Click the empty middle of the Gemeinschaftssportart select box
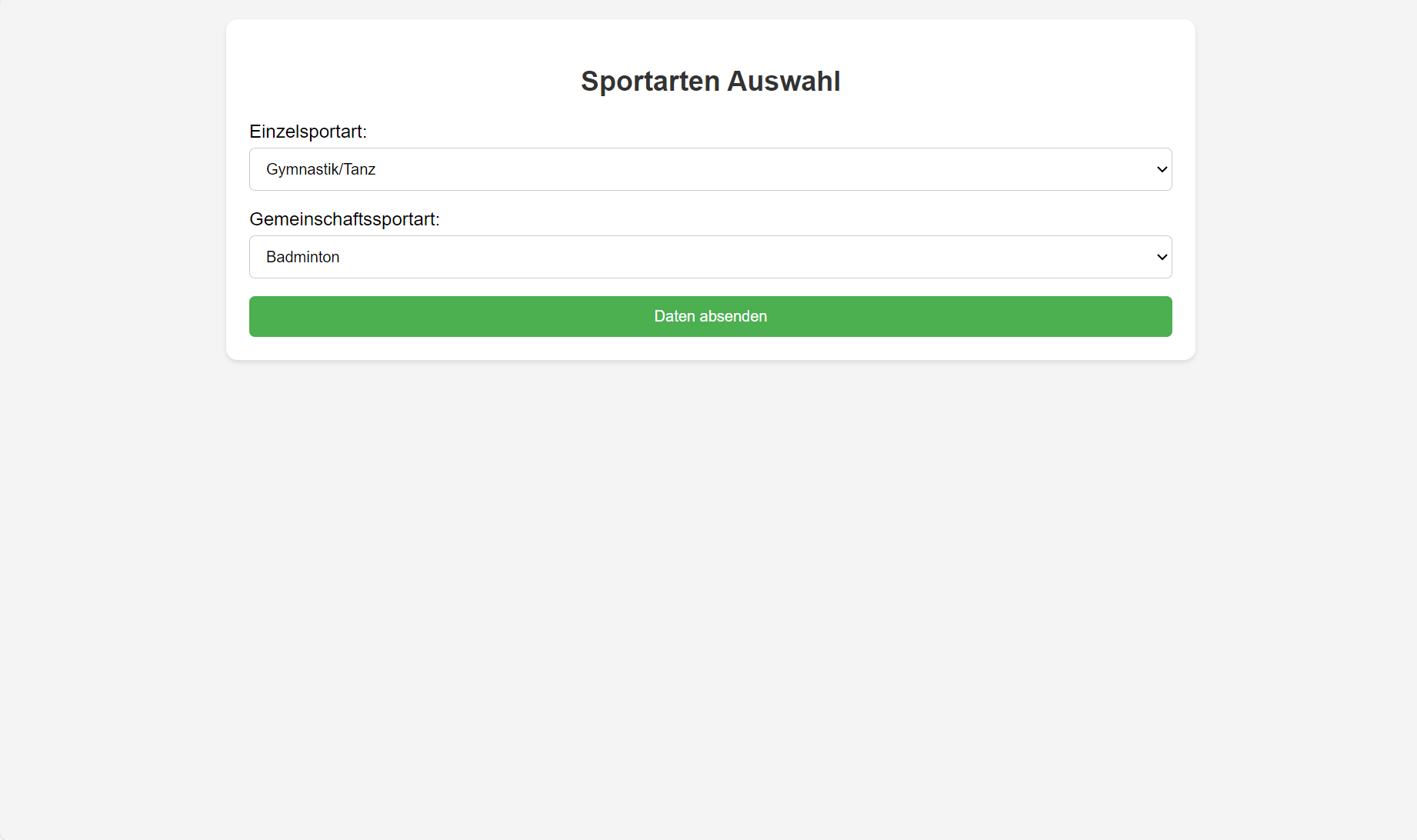 (711, 257)
